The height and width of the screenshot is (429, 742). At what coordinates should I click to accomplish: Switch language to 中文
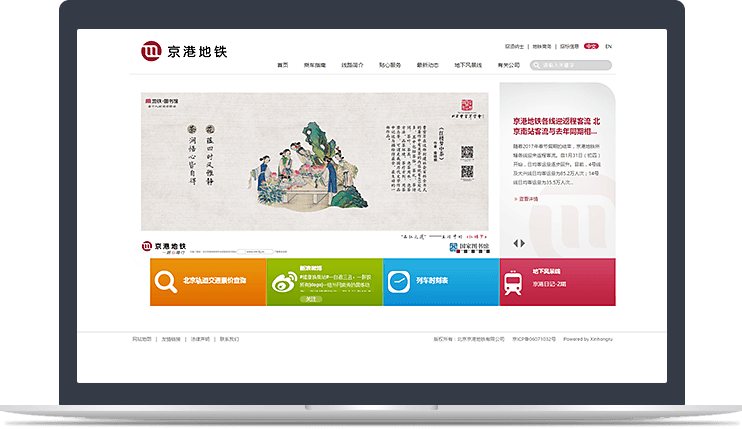tap(591, 46)
